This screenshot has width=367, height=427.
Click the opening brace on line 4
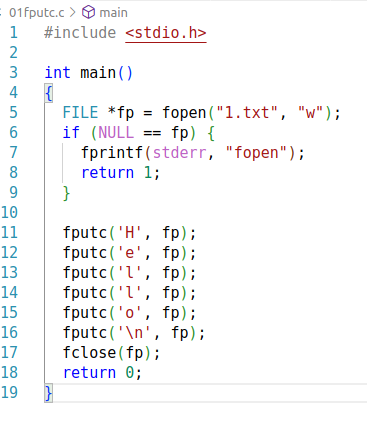point(49,93)
